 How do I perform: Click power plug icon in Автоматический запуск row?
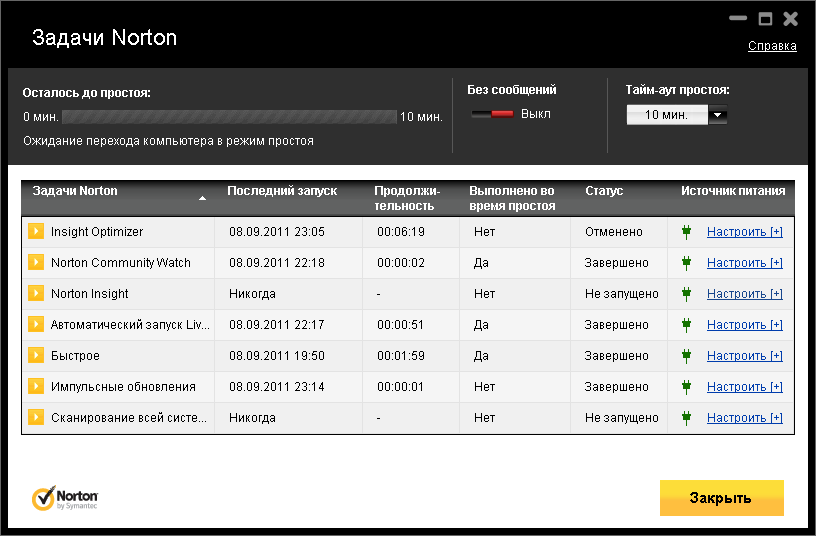point(686,325)
